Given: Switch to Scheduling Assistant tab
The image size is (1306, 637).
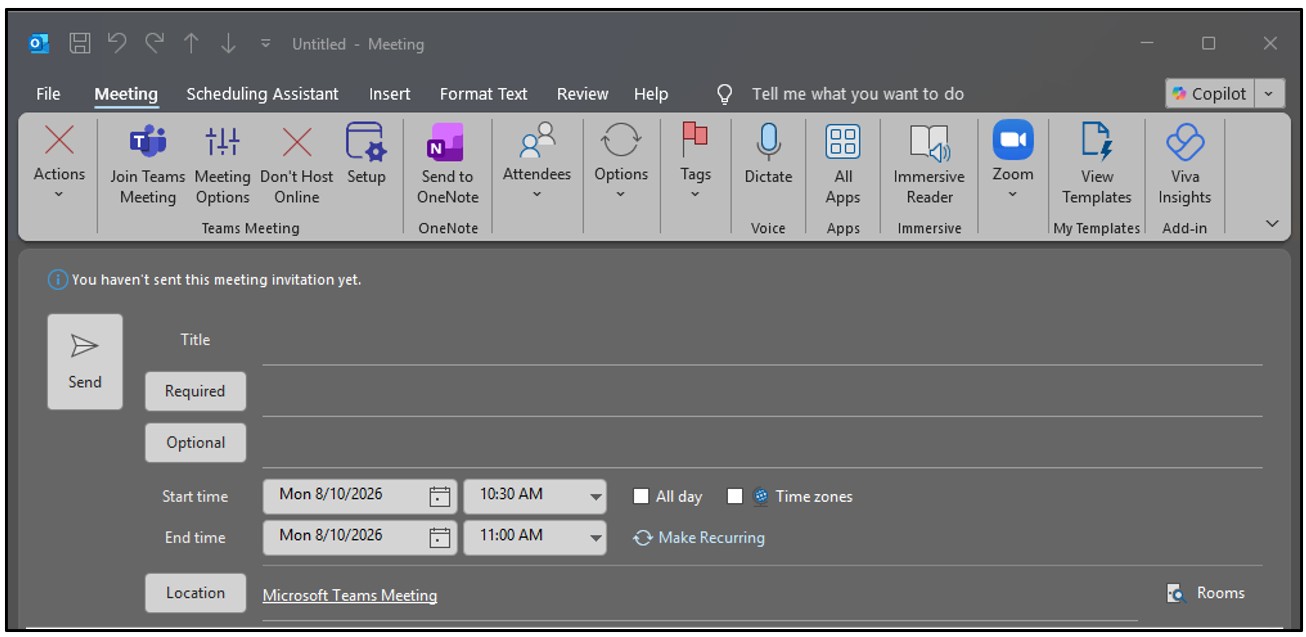Looking at the screenshot, I should [x=262, y=94].
